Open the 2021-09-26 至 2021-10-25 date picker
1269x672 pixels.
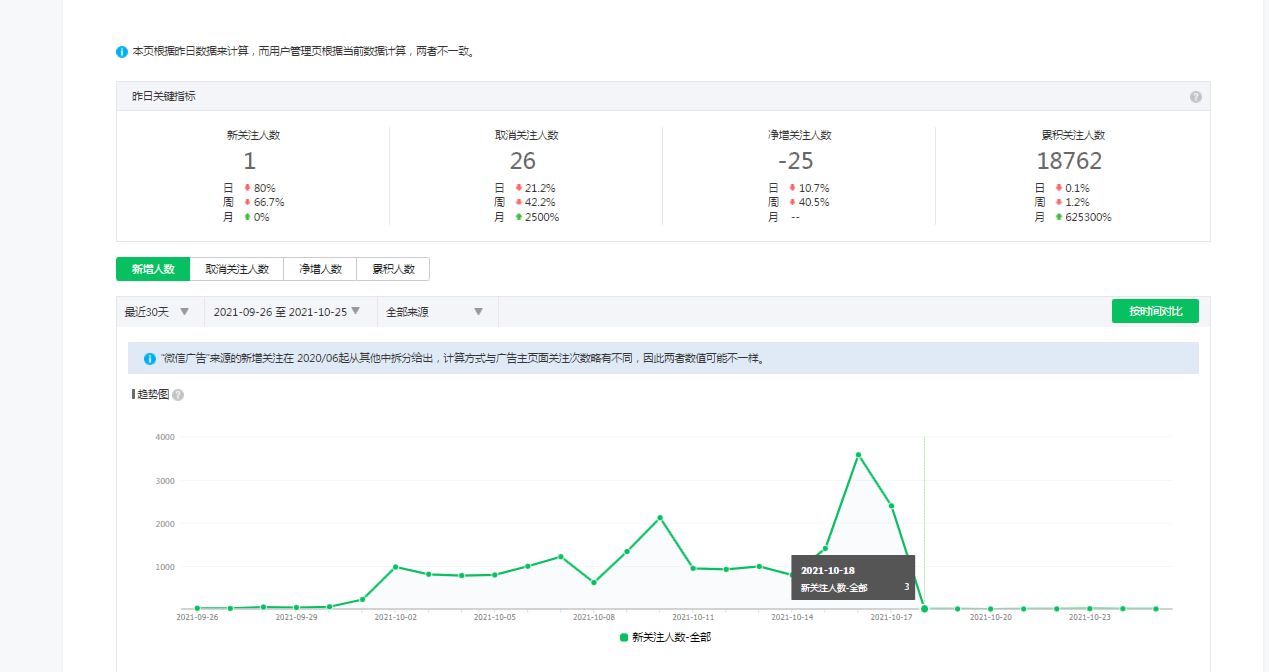tap(288, 312)
